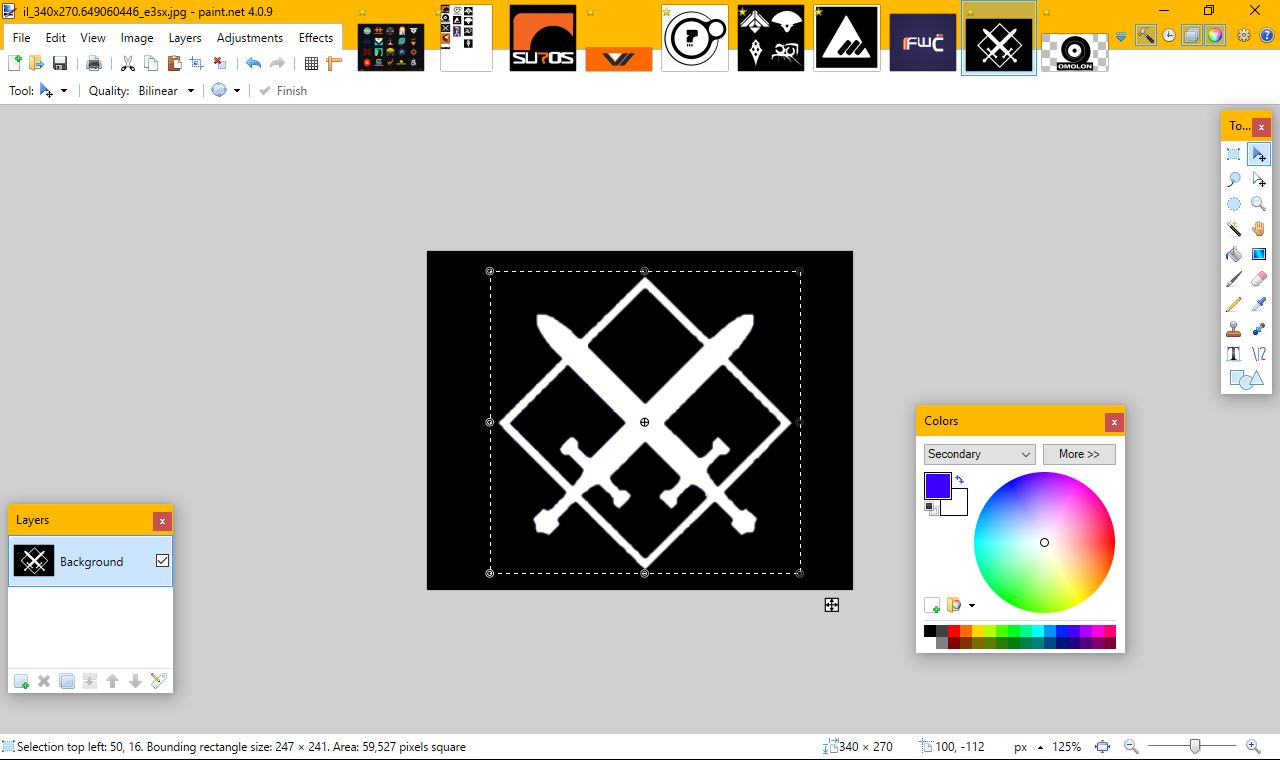Save the image with floppy icon
Image resolution: width=1280 pixels, height=760 pixels.
coord(60,63)
